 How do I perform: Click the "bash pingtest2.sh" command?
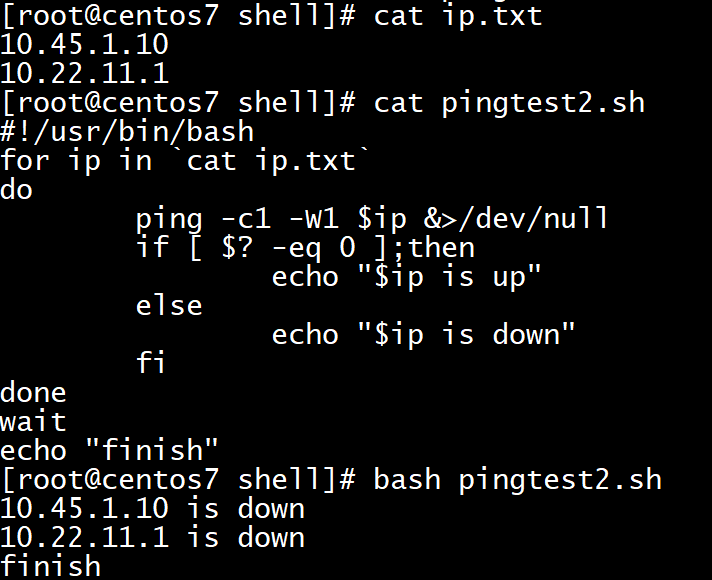[x=517, y=480]
